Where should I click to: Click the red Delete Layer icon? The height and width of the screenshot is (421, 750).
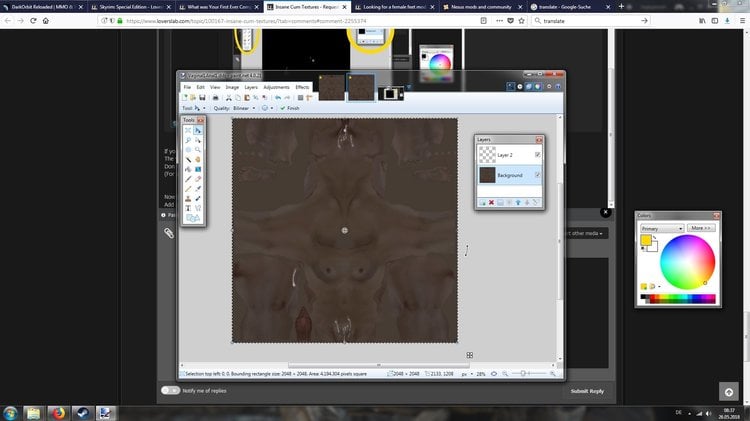(491, 202)
